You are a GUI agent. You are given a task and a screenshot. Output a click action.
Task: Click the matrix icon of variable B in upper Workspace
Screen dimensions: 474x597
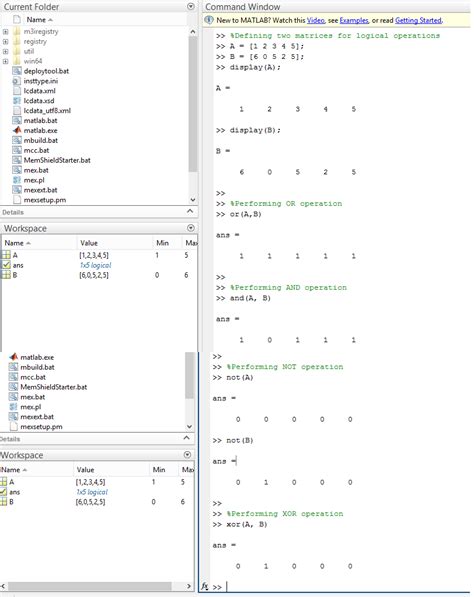point(6,275)
